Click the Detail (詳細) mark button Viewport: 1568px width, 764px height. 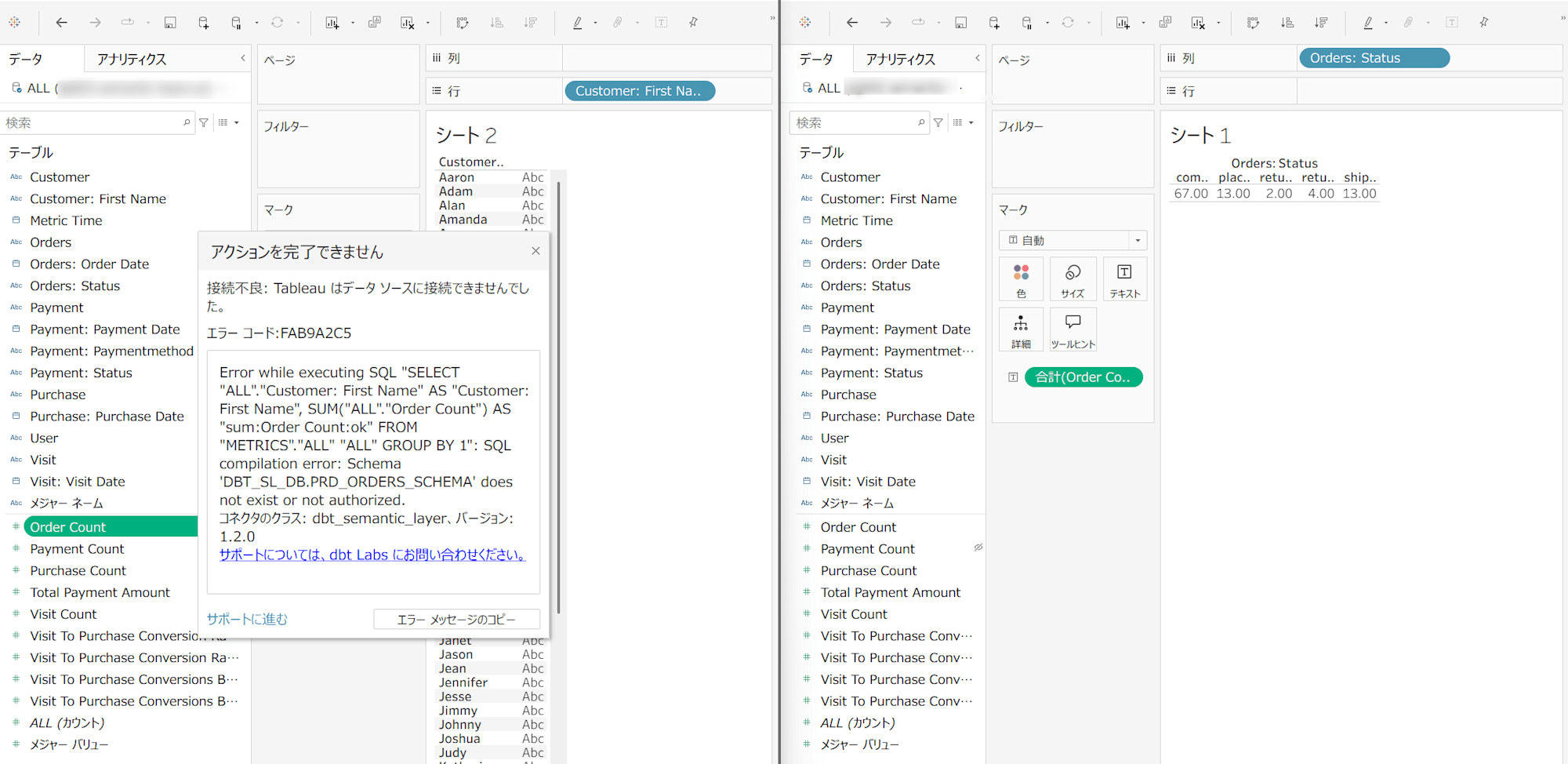pyautogui.click(x=1021, y=329)
